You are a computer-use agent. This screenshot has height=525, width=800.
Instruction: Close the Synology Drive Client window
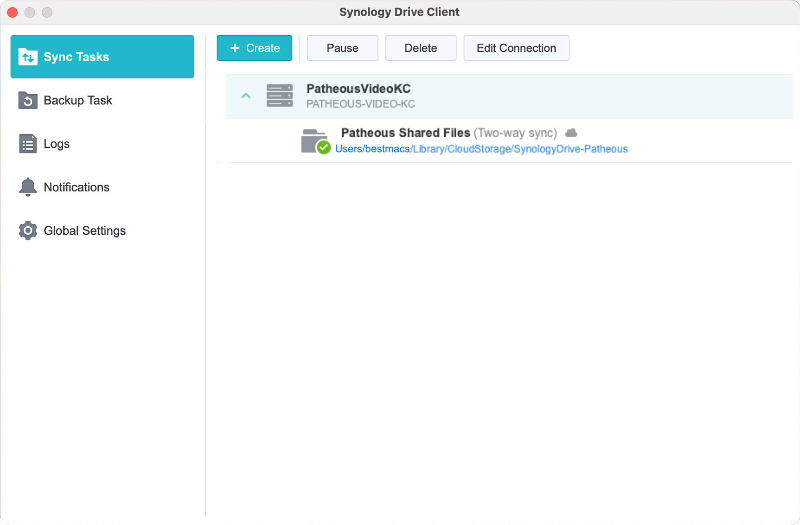(12, 12)
